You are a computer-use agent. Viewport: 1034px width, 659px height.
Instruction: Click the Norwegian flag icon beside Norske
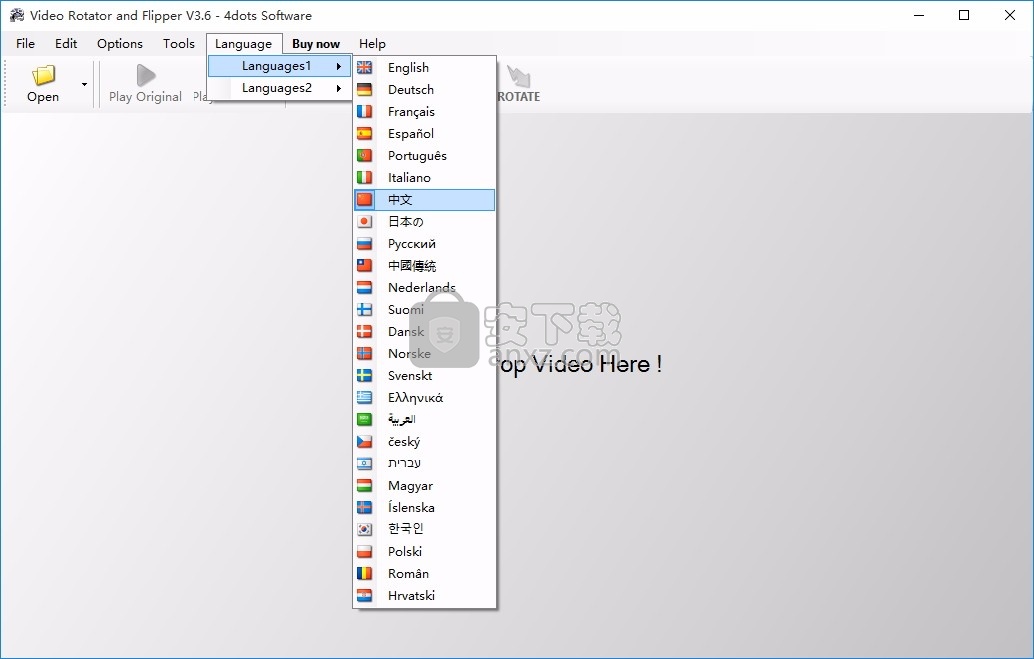[x=364, y=354]
